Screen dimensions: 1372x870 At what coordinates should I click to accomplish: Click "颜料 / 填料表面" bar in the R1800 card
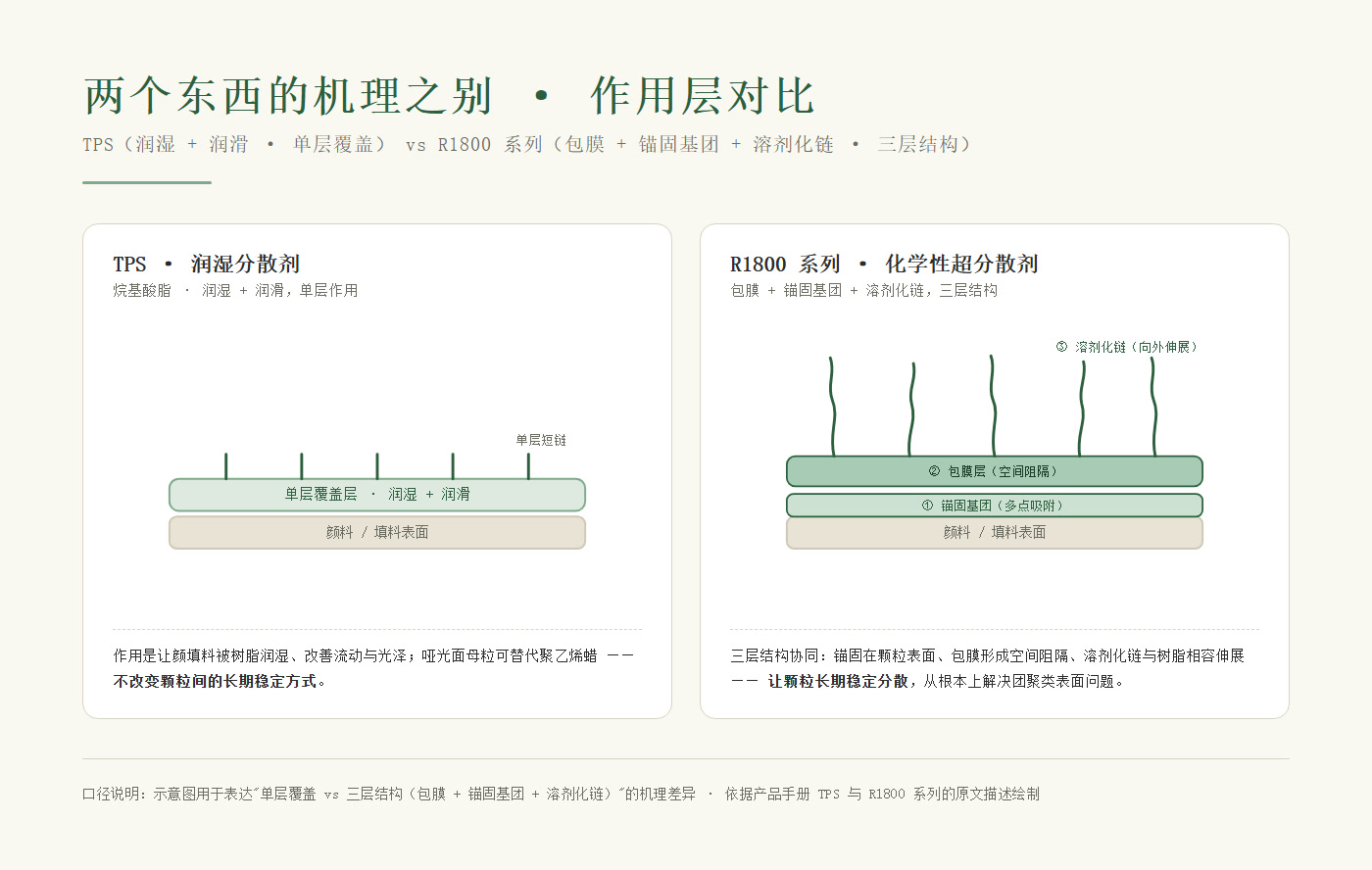tap(995, 532)
